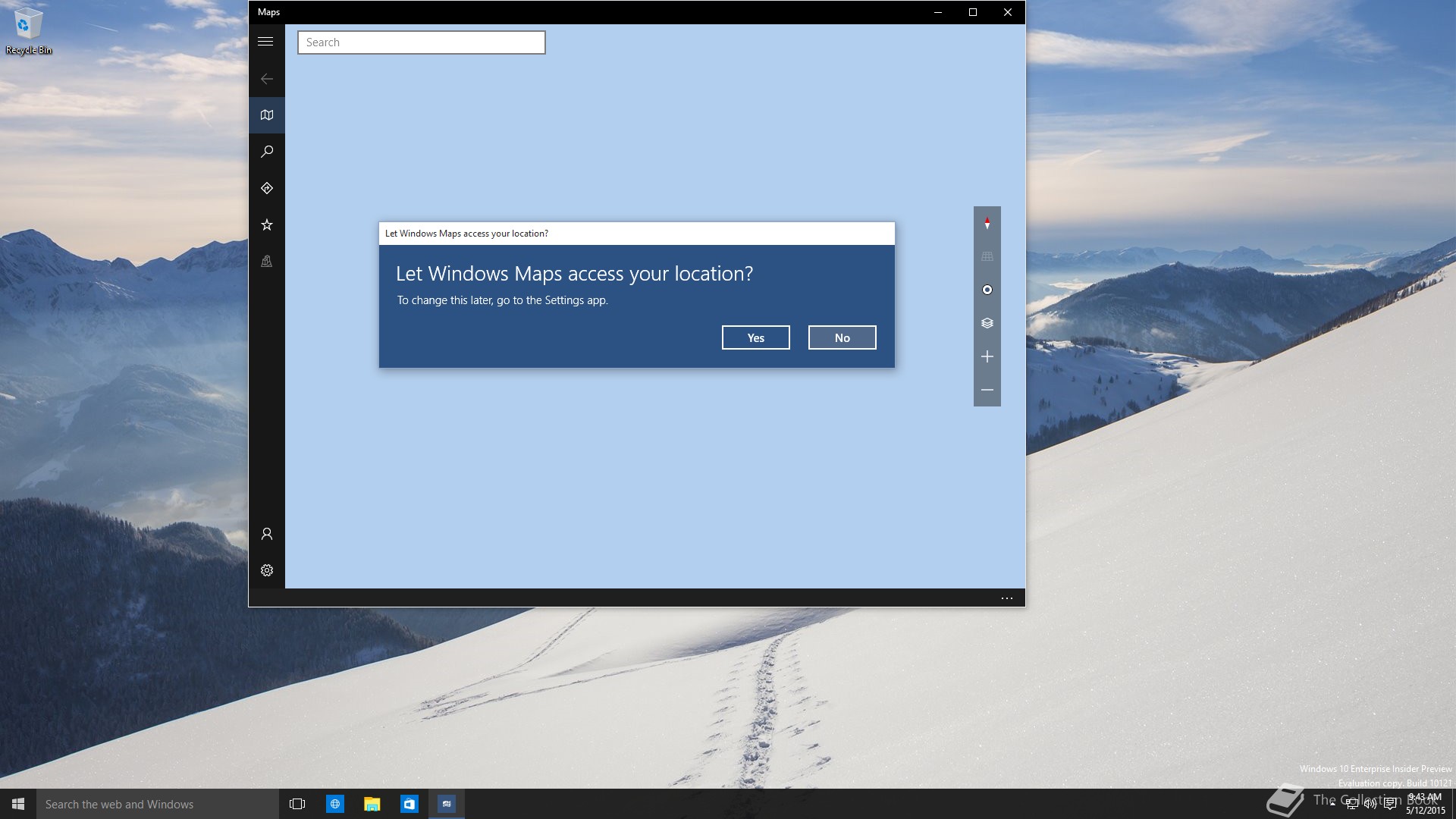
Task: Click No to deny location access
Action: (842, 337)
